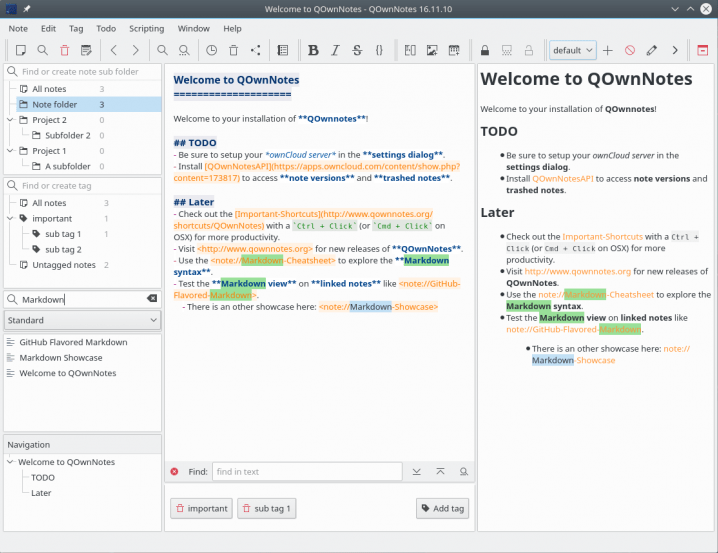Collapse the Project 2 folder
Screen dimensions: 718x553
(11, 120)
